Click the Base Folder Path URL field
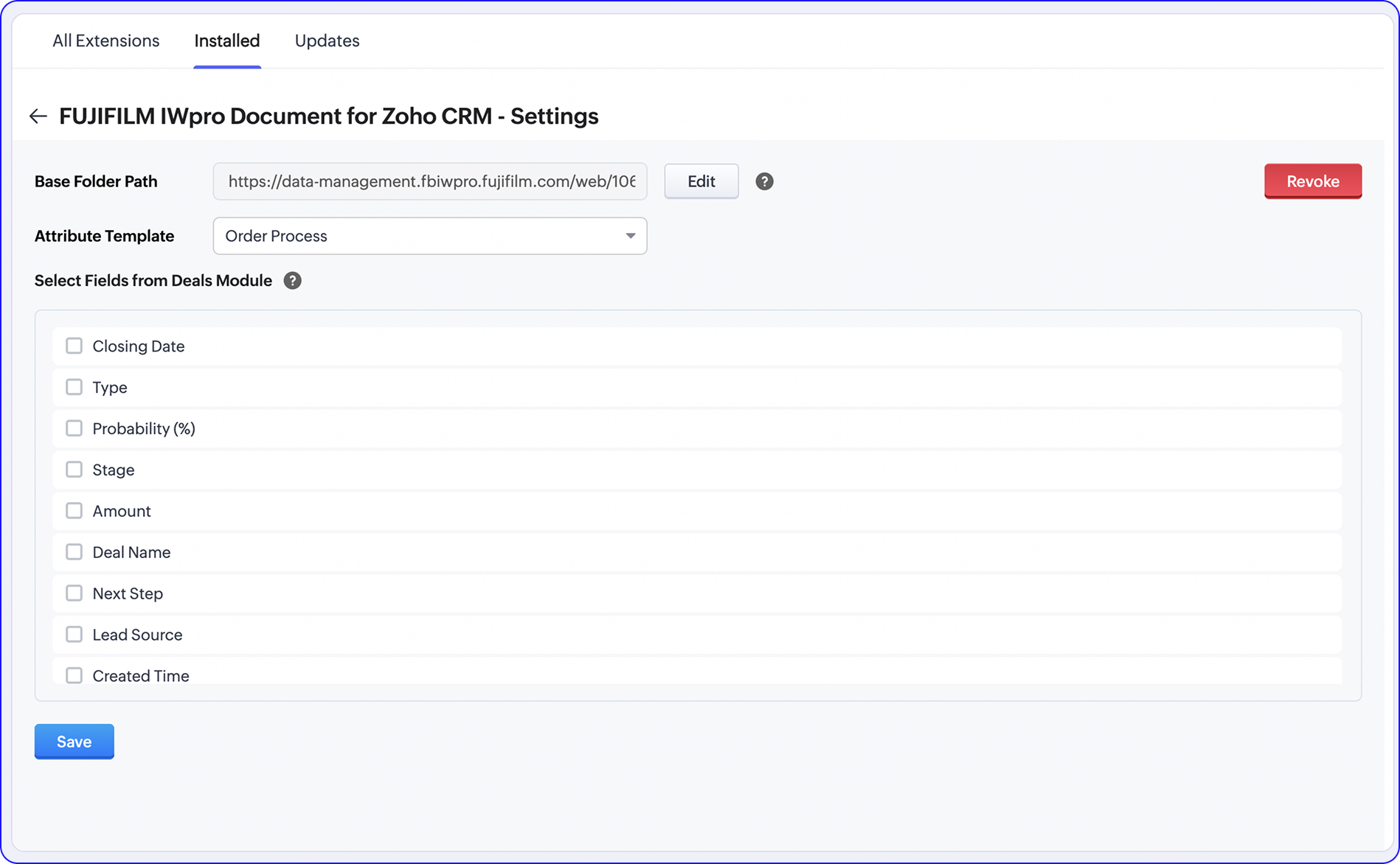This screenshot has height=864, width=1400. pos(430,181)
